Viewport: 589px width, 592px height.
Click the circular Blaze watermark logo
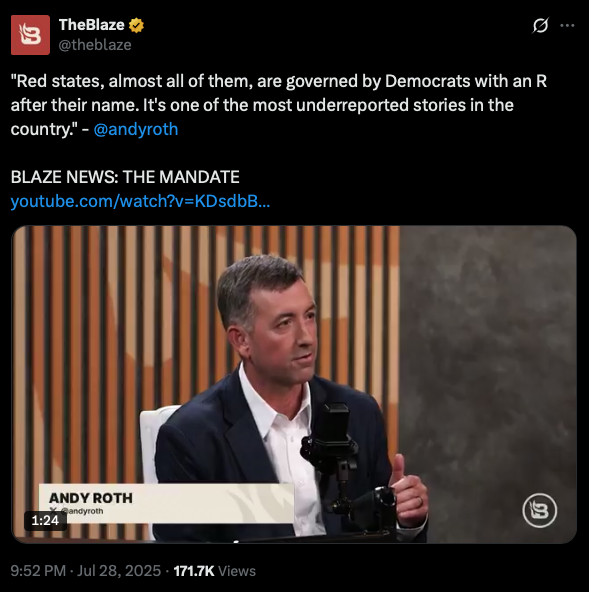pos(540,510)
